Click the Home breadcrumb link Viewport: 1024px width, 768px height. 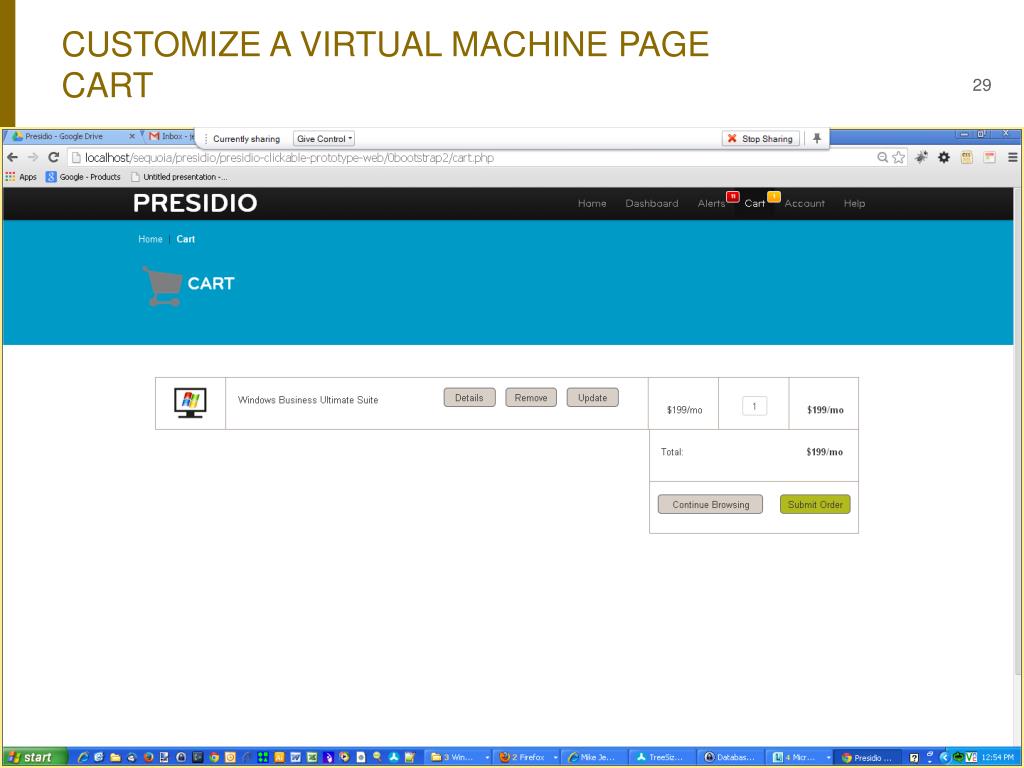(150, 239)
